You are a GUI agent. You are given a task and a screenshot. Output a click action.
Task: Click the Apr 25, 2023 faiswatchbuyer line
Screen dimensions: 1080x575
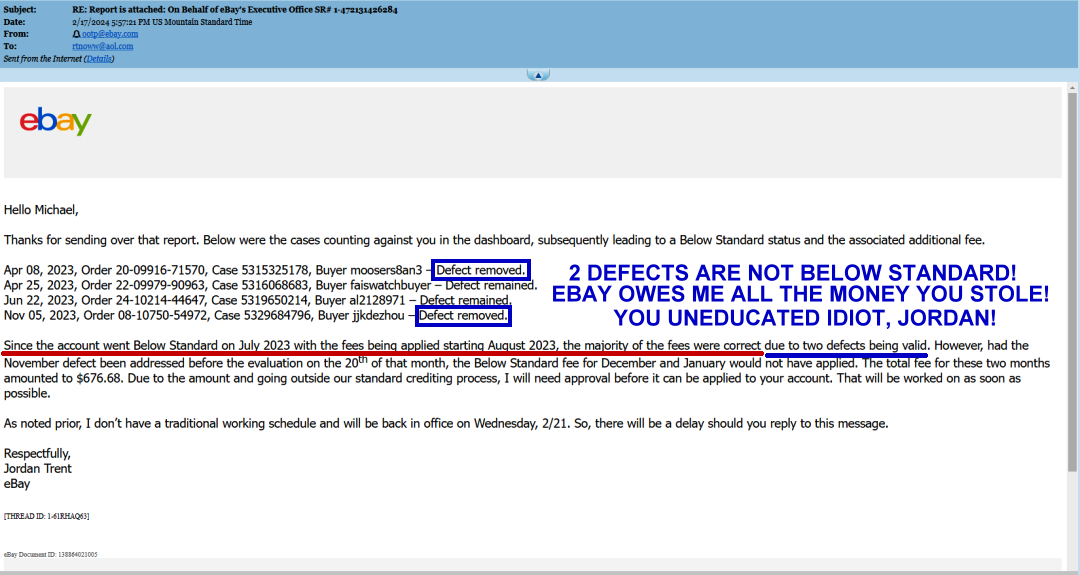coord(270,285)
